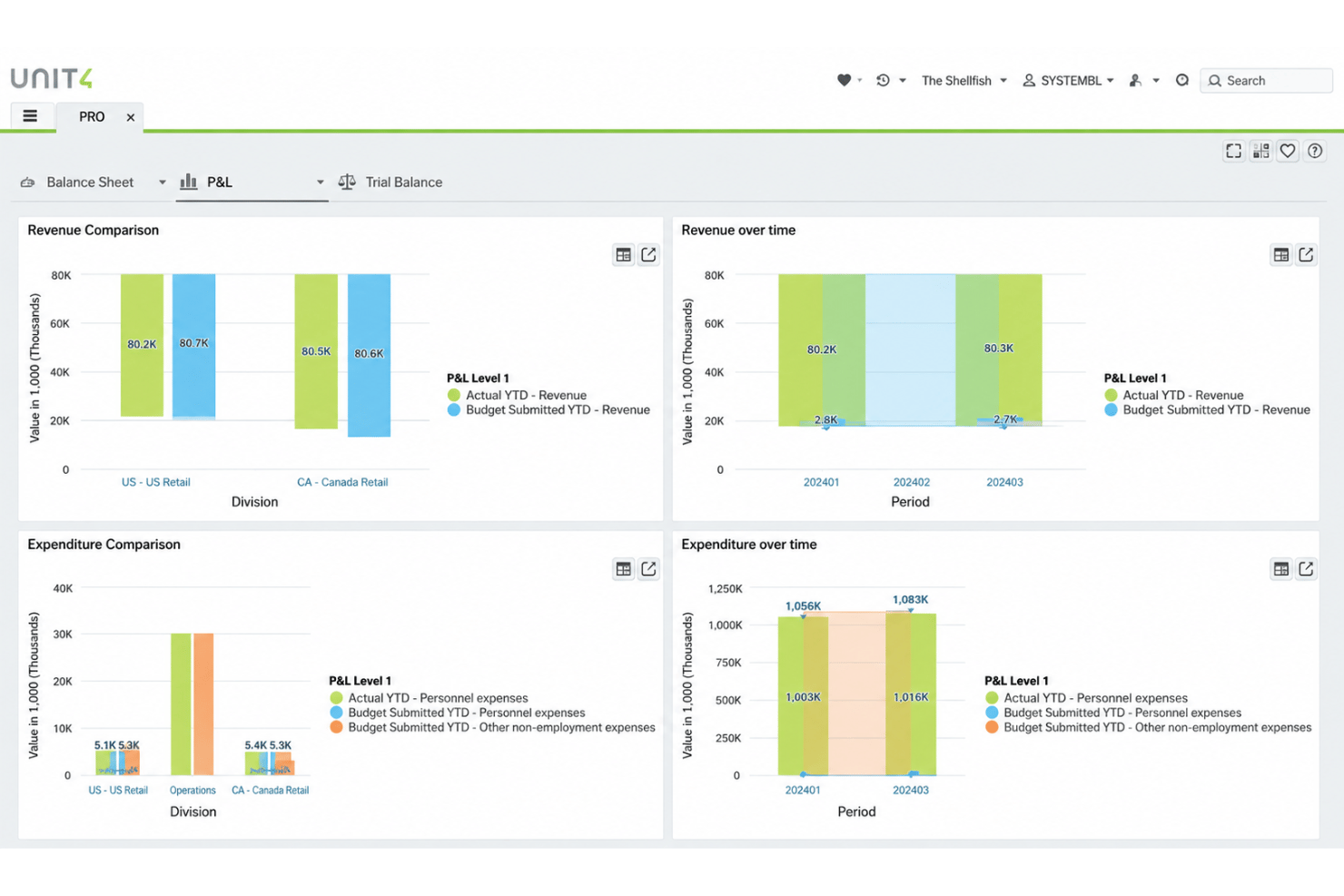
Task: Export the Revenue Comparison chart
Action: pos(648,255)
